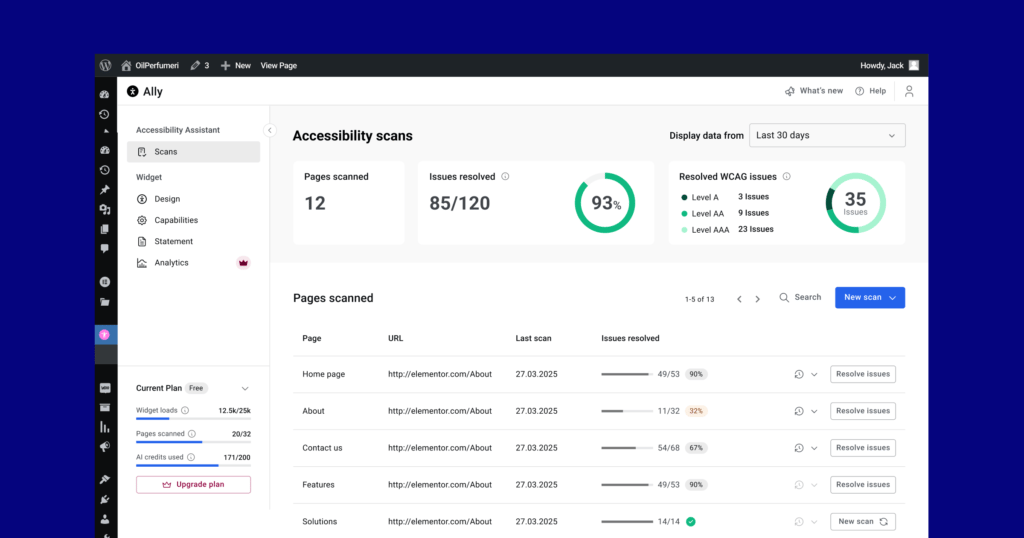The height and width of the screenshot is (538, 1024).
Task: Click the Upgrade plan button
Action: point(193,485)
